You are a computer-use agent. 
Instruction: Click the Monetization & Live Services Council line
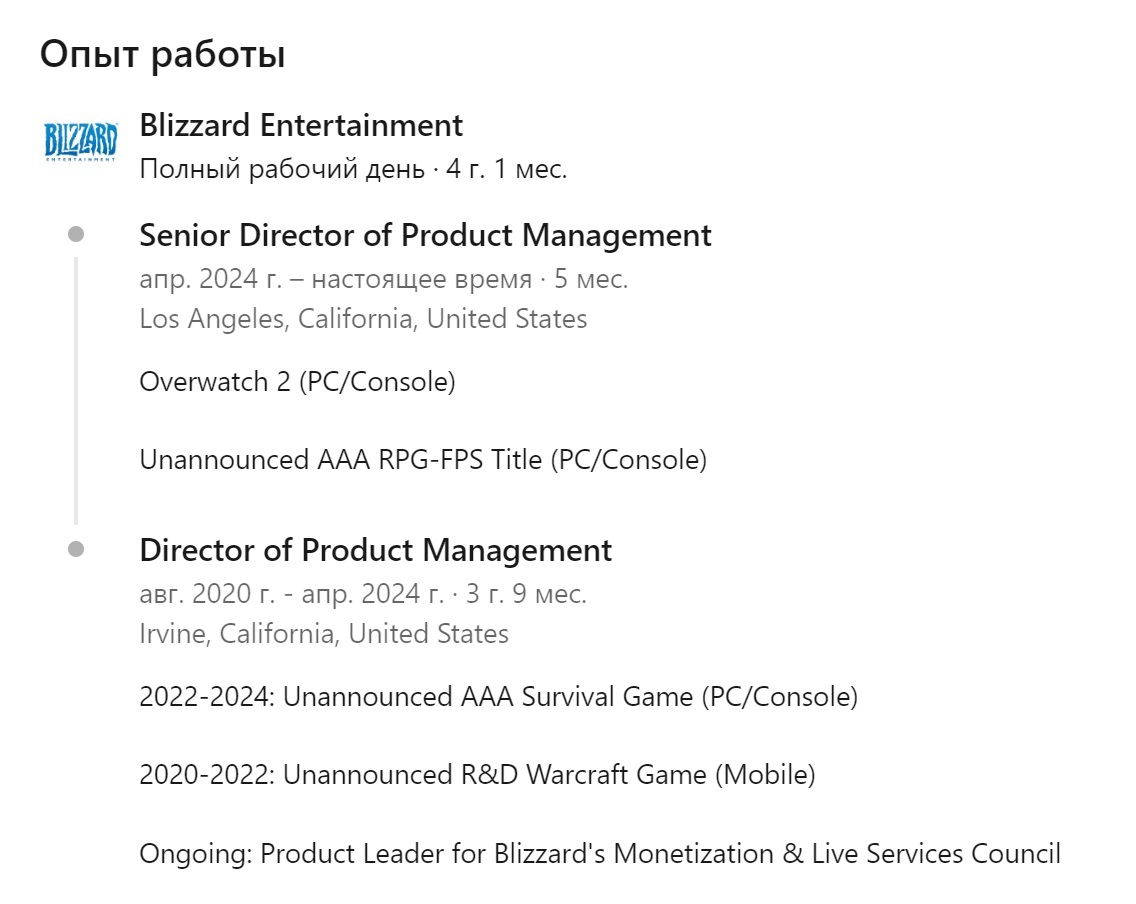pyautogui.click(x=600, y=854)
